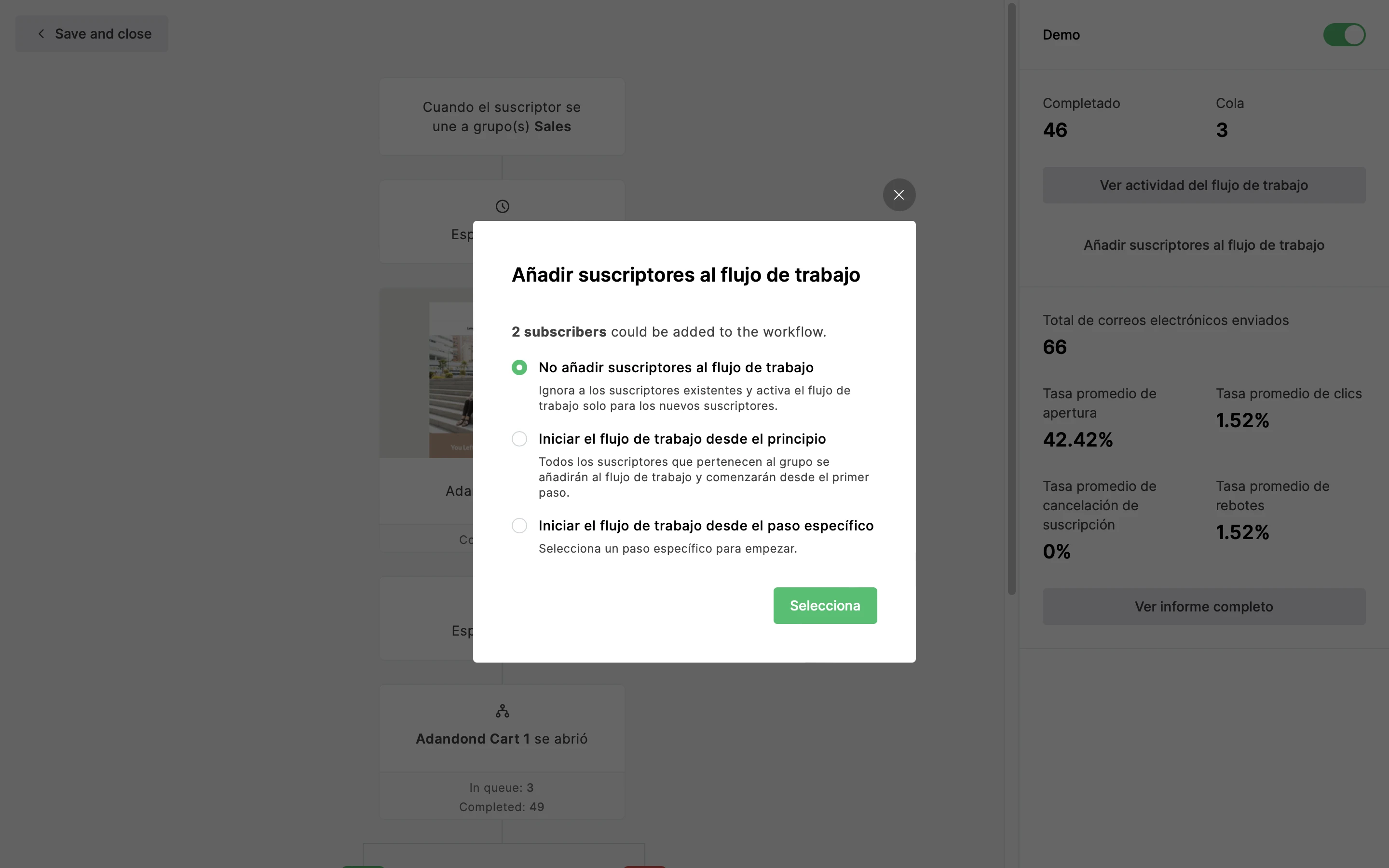Click the green Selecciona button
The image size is (1389, 868).
[x=825, y=606]
